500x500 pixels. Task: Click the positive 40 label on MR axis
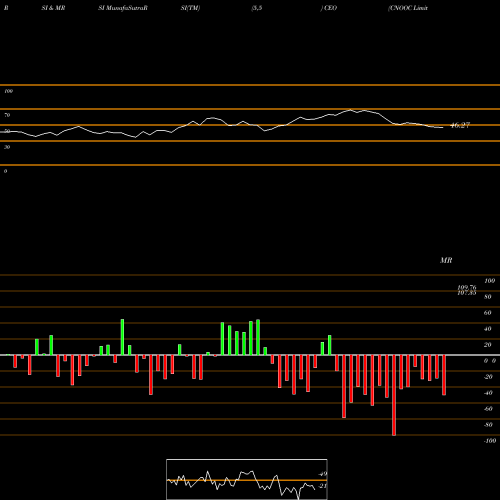[488, 329]
